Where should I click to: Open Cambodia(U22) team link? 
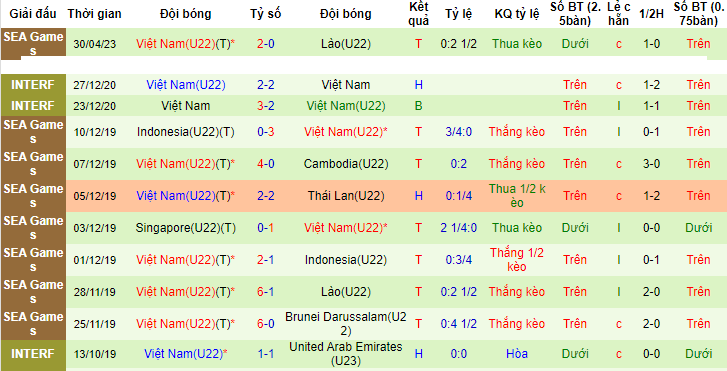point(346,164)
